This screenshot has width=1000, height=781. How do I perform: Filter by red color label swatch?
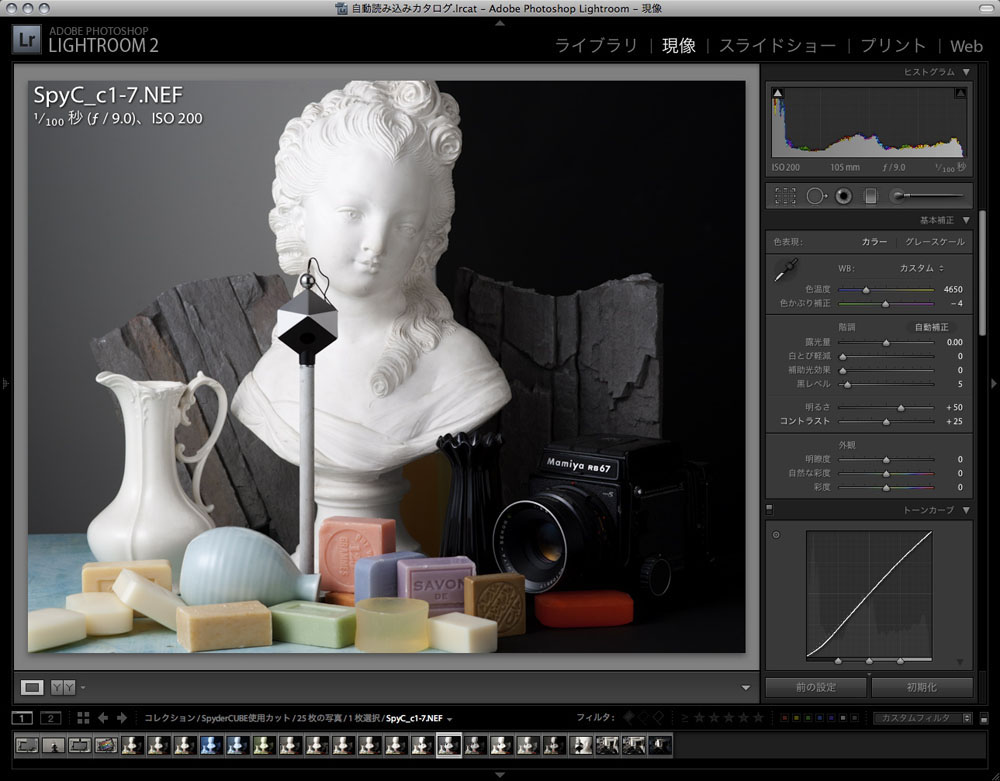tap(784, 718)
